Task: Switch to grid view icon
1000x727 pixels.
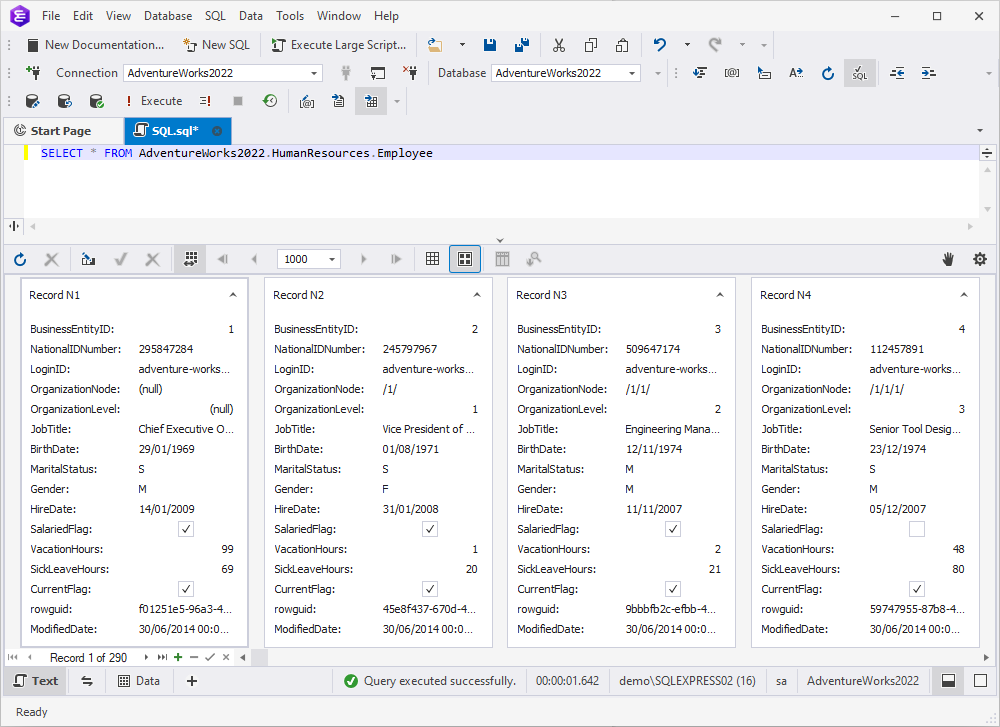Action: [x=432, y=259]
